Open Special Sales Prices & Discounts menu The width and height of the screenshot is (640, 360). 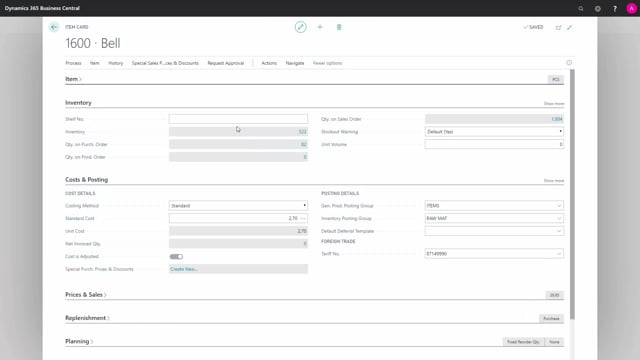pyautogui.click(x=165, y=63)
